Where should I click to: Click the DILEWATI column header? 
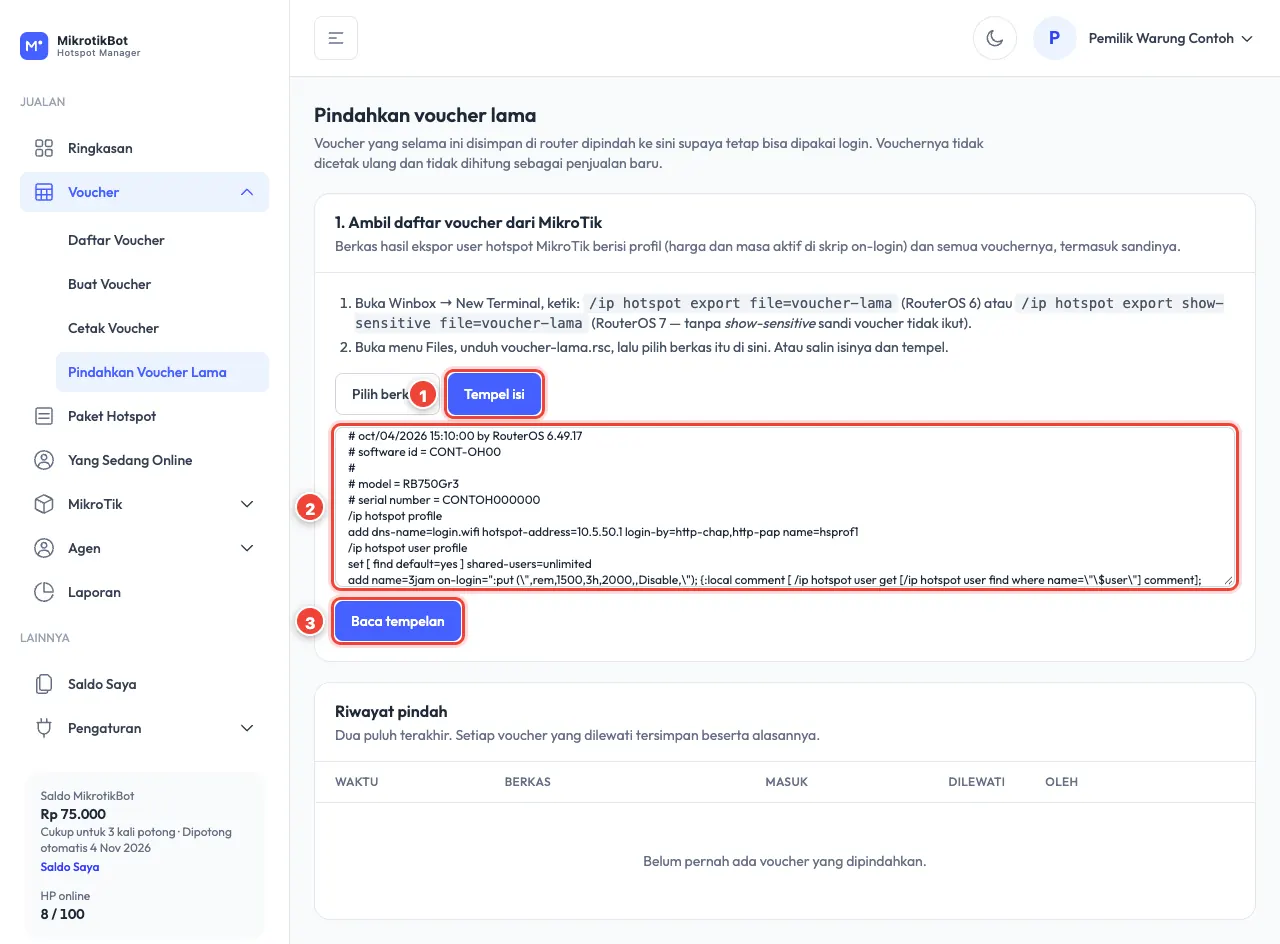point(976,781)
